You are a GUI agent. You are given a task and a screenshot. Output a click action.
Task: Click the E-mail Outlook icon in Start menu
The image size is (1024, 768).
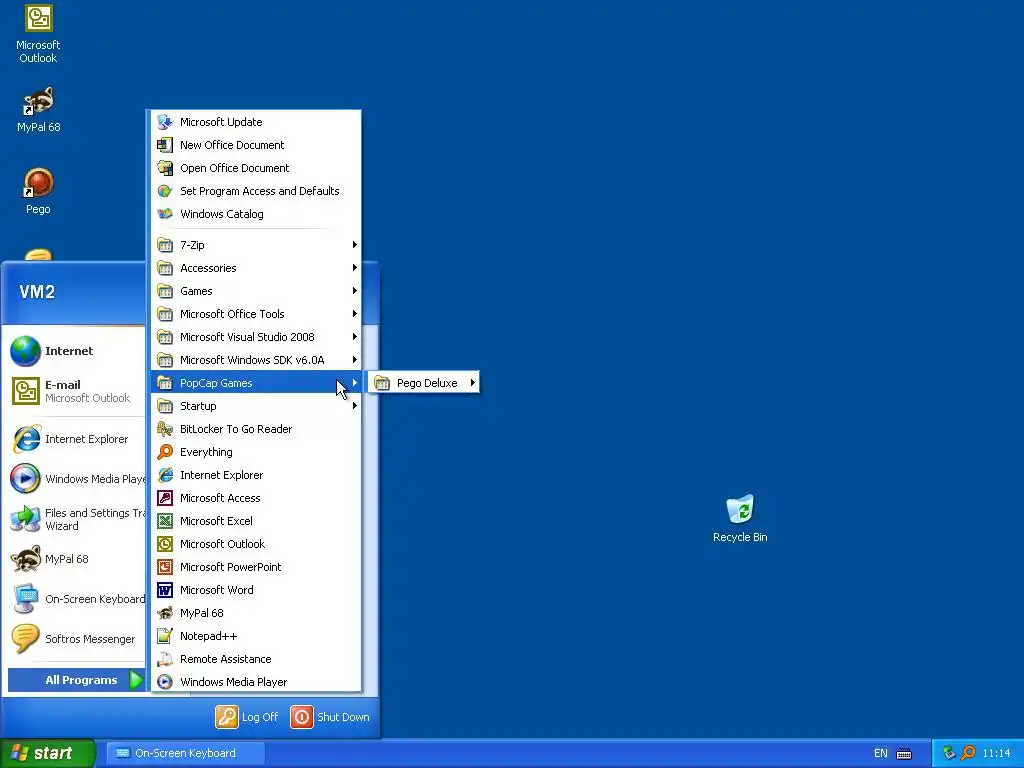[25, 391]
